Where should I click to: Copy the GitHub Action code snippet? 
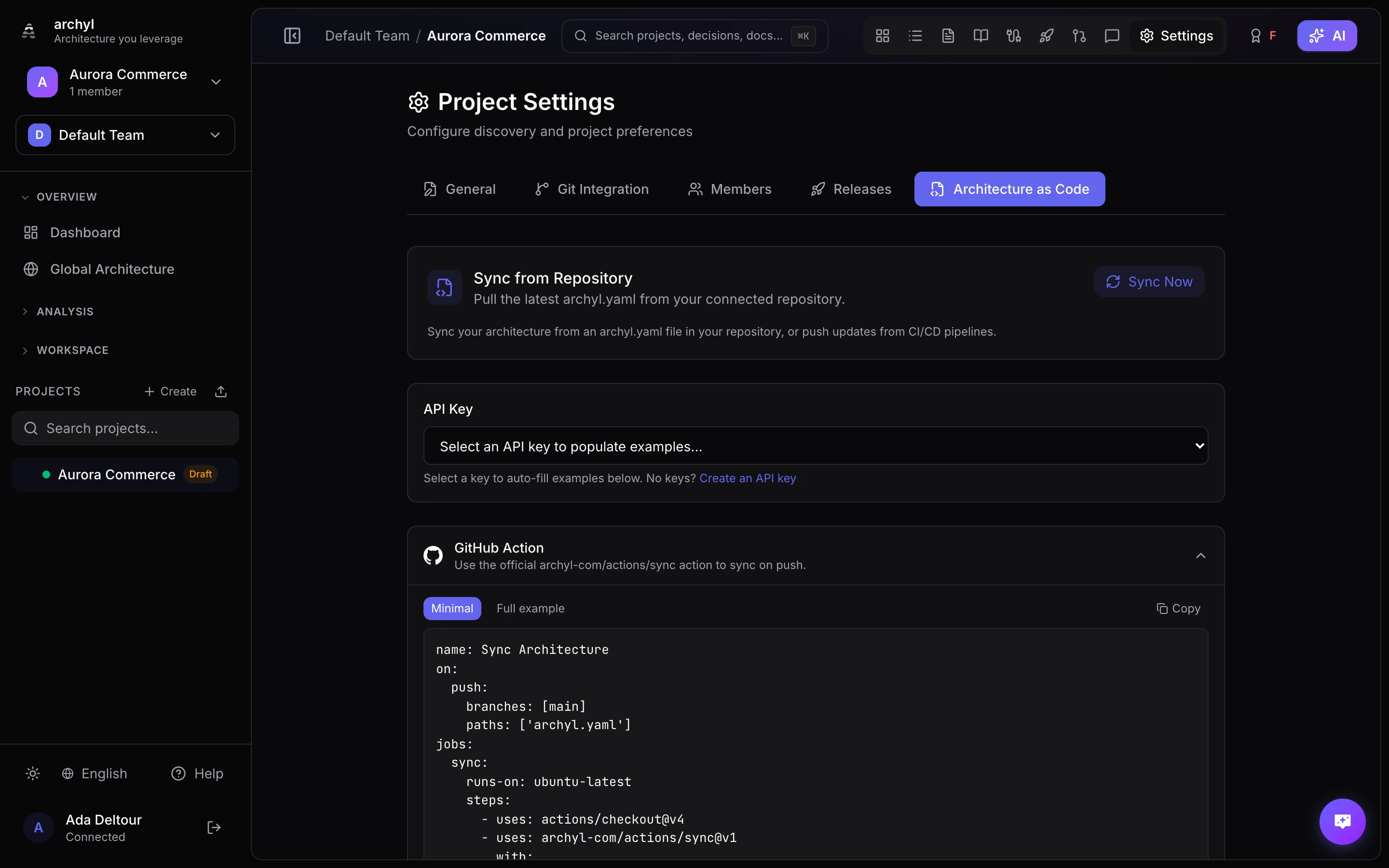tap(1178, 609)
